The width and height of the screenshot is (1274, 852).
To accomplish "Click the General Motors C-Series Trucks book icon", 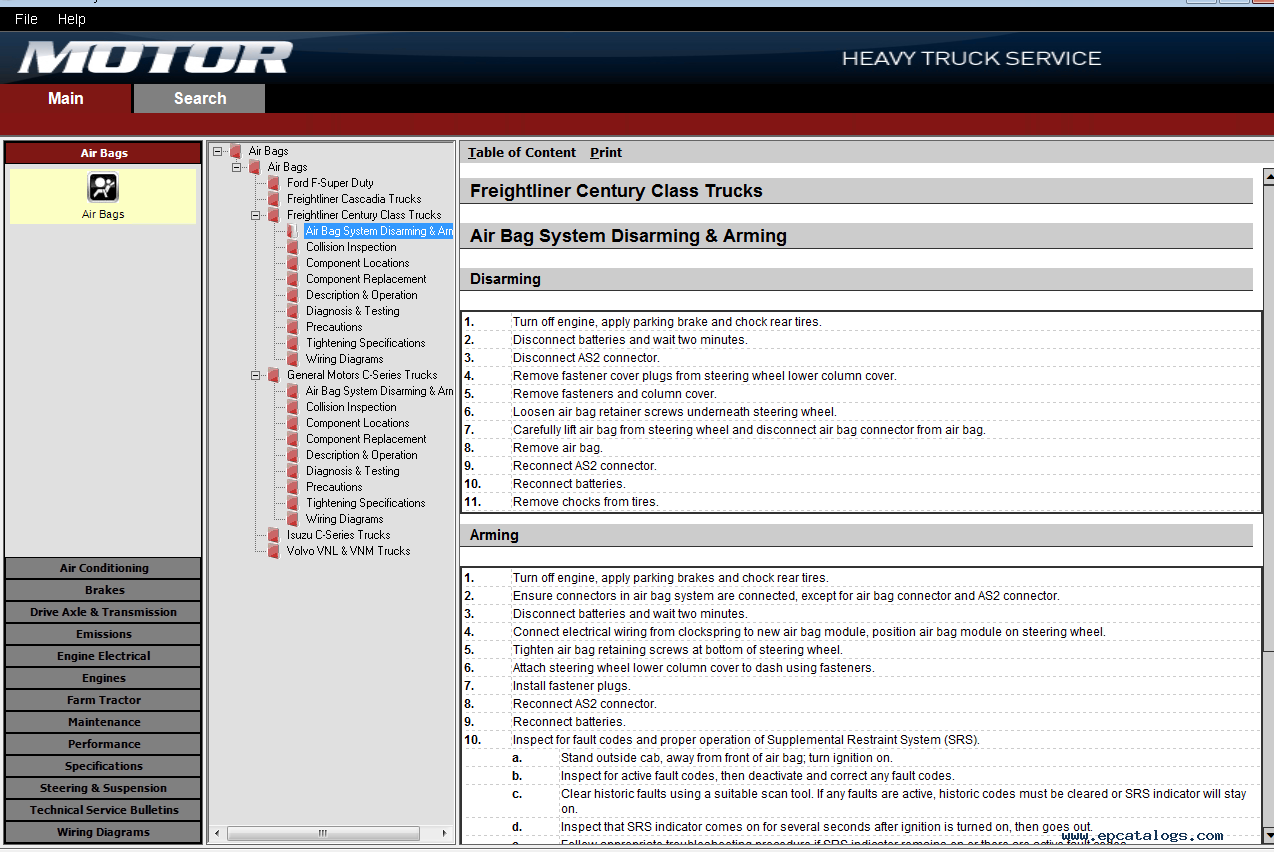I will (273, 375).
